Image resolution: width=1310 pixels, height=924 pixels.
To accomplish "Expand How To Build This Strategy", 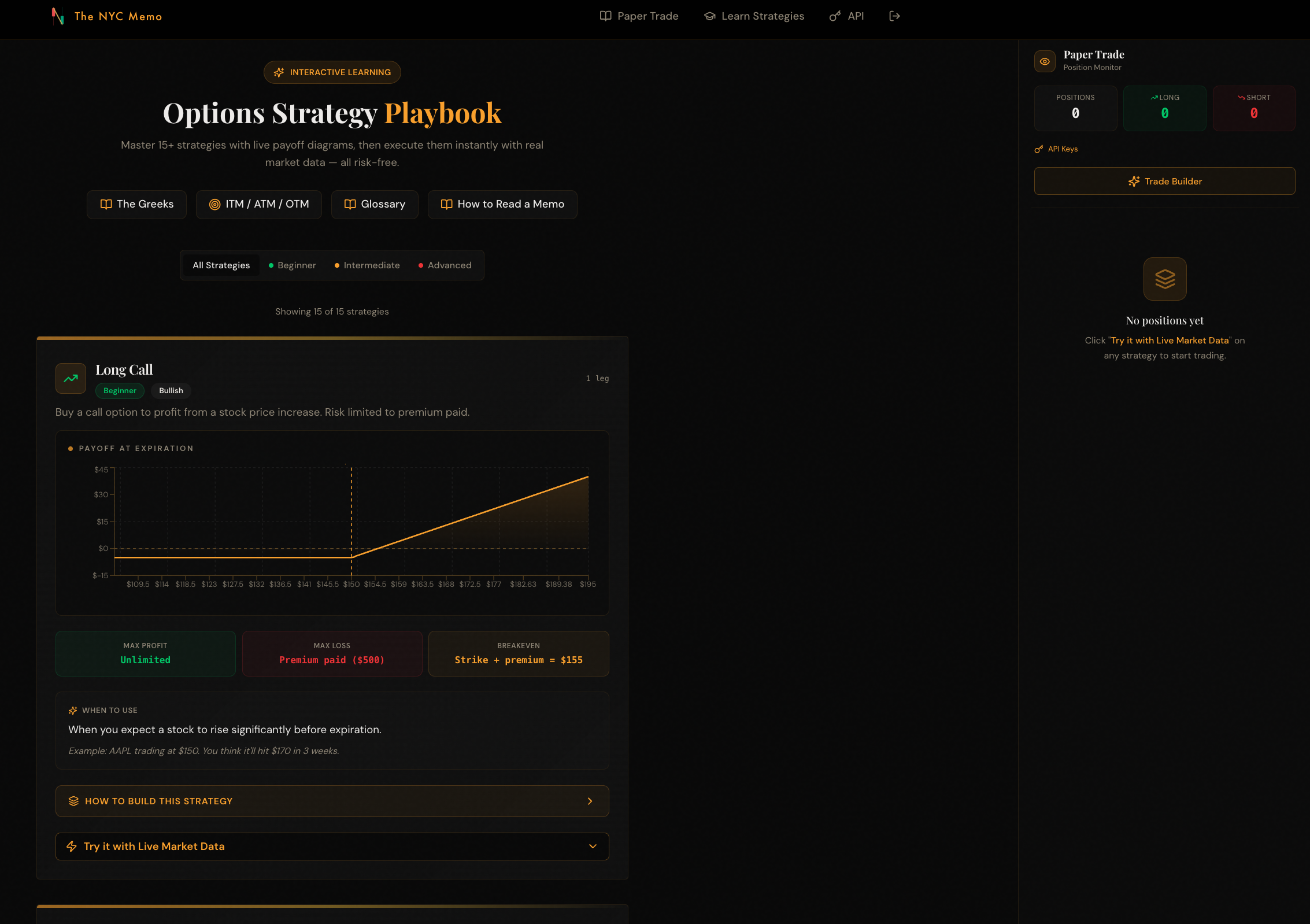I will (332, 801).
